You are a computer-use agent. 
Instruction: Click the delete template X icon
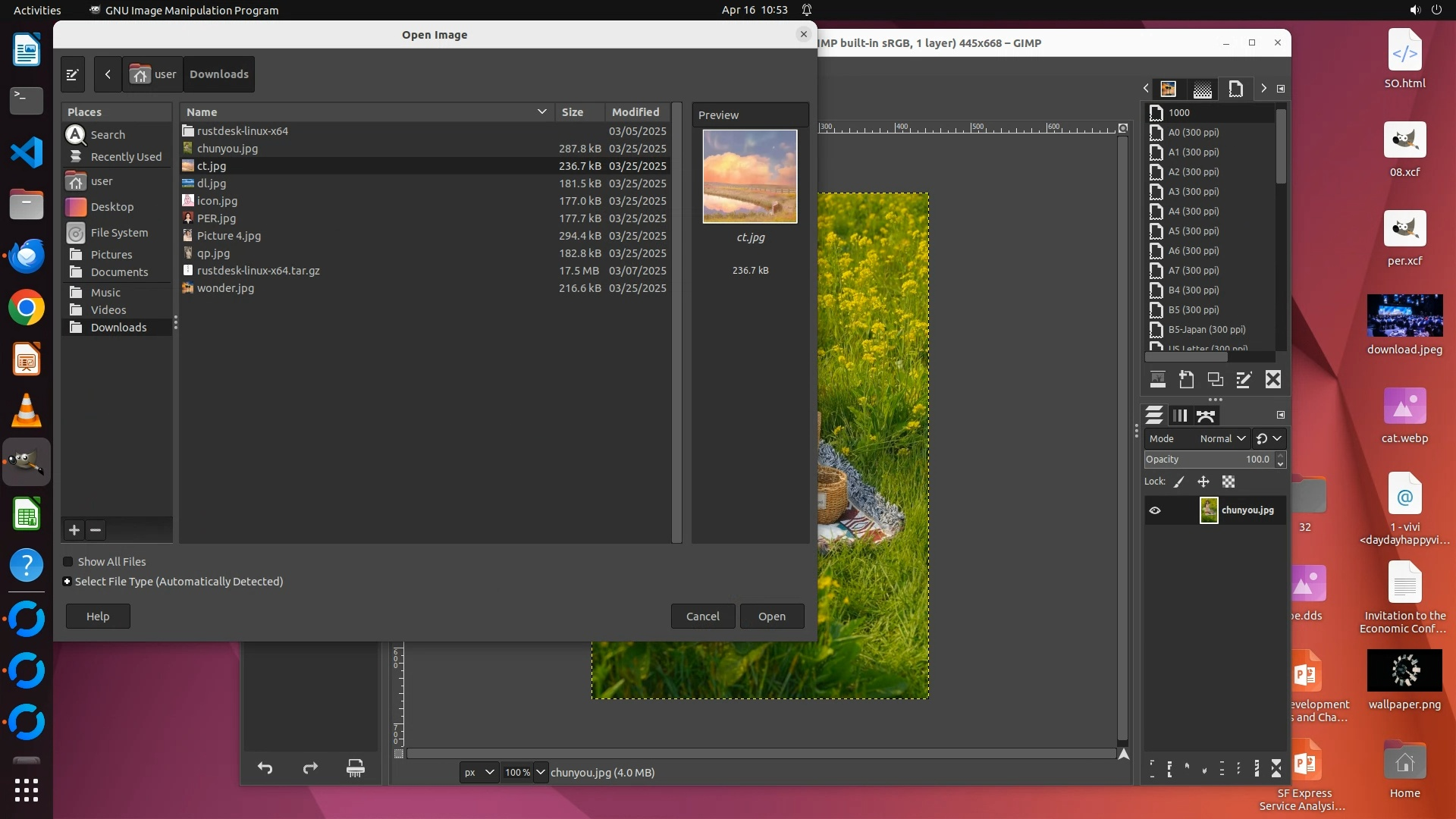(1273, 380)
